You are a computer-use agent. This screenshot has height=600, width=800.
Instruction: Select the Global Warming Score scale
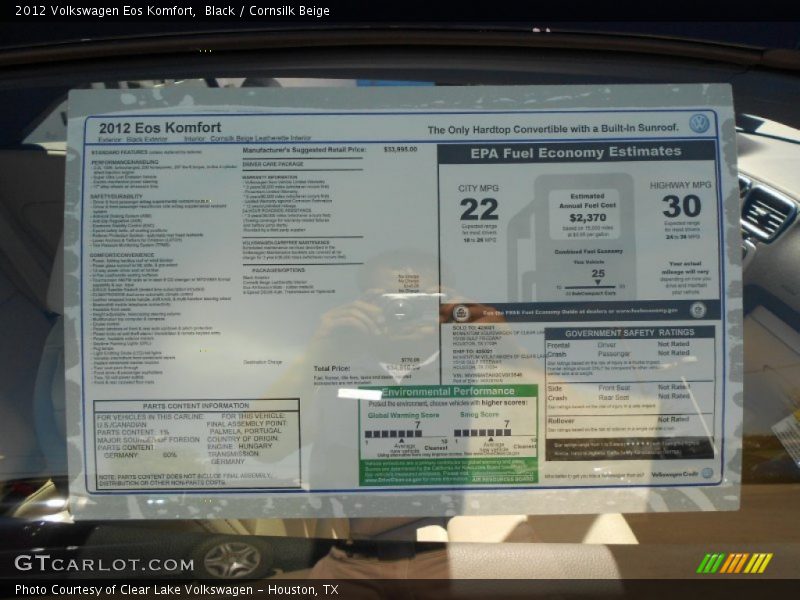tap(406, 434)
